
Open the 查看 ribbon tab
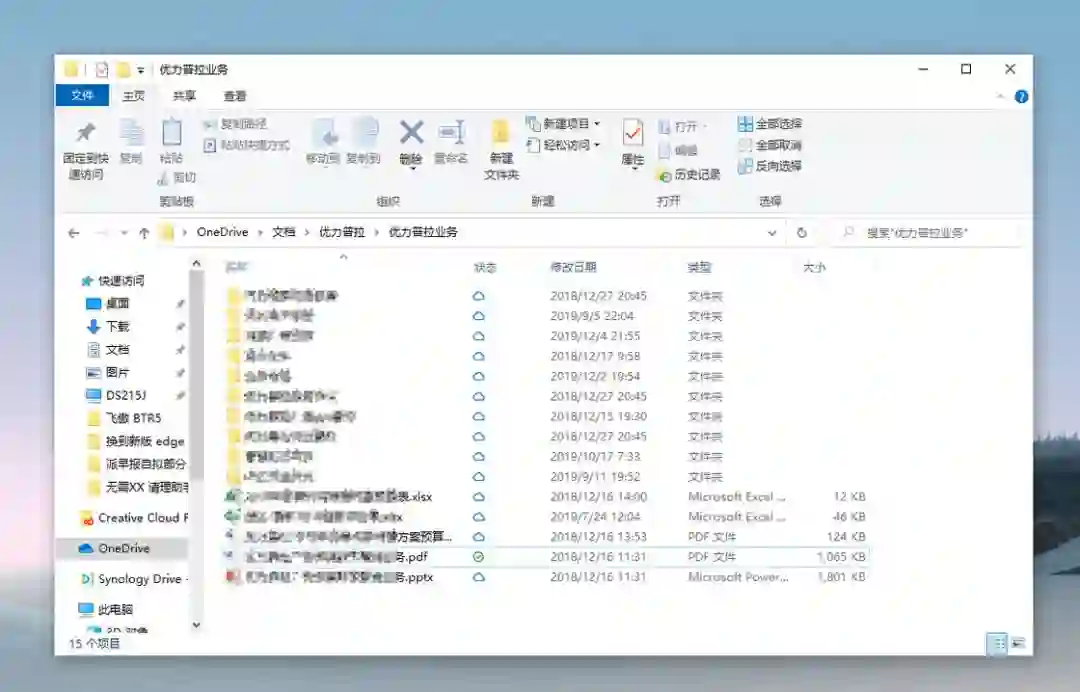click(x=235, y=96)
